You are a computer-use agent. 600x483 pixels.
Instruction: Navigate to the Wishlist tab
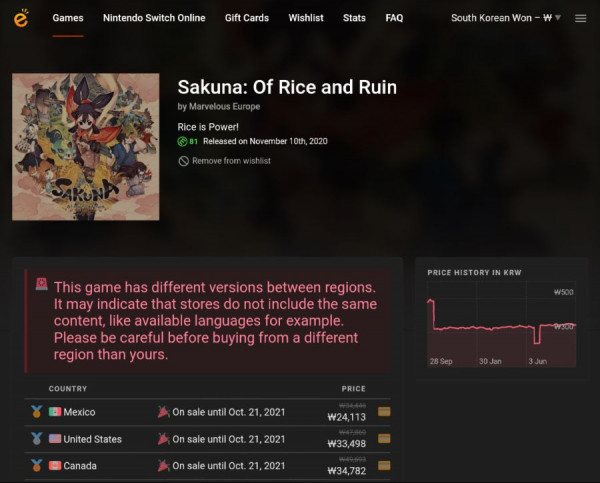pos(306,18)
